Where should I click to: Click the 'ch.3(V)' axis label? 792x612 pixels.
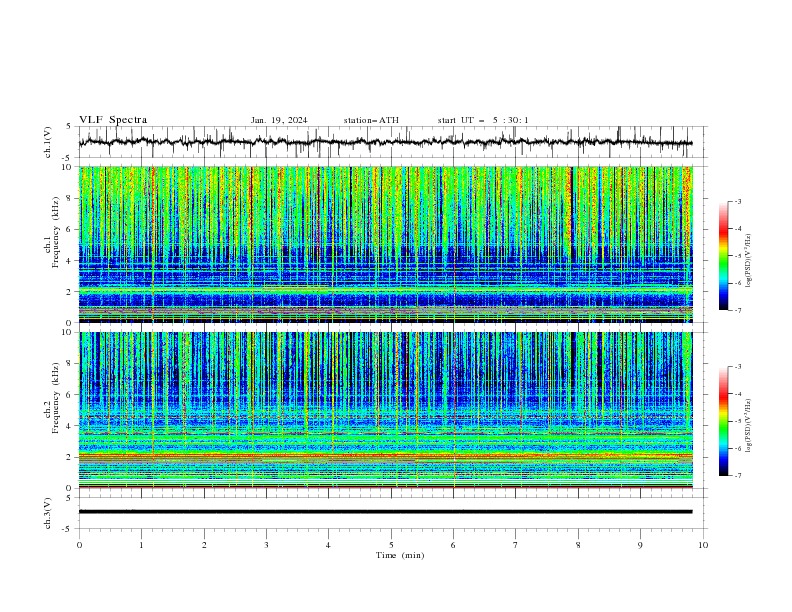pos(48,513)
